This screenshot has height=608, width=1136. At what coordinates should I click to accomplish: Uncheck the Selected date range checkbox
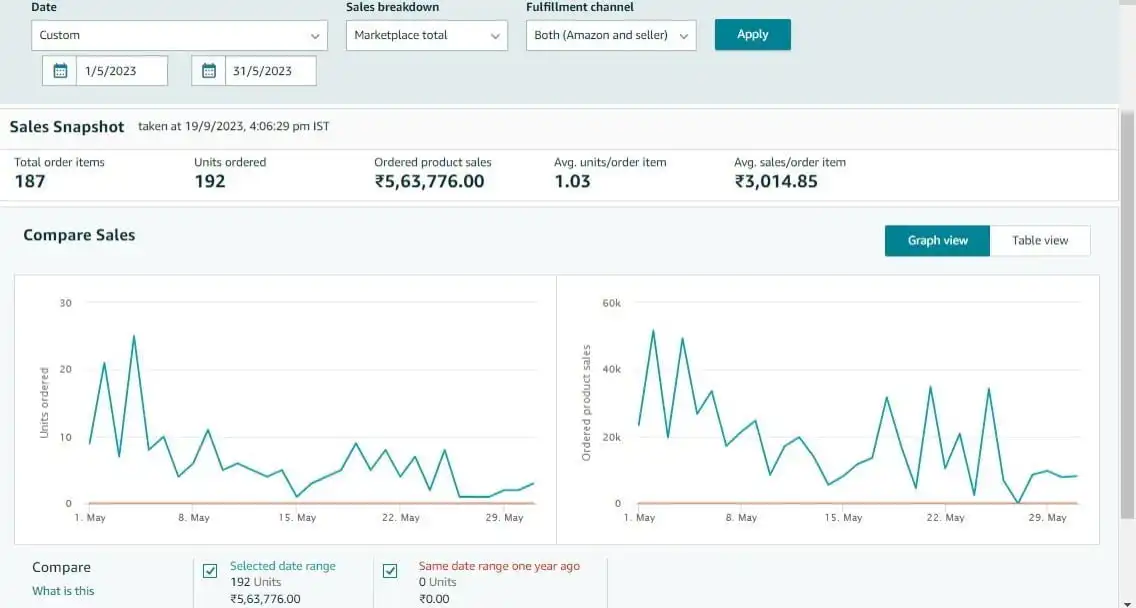210,571
